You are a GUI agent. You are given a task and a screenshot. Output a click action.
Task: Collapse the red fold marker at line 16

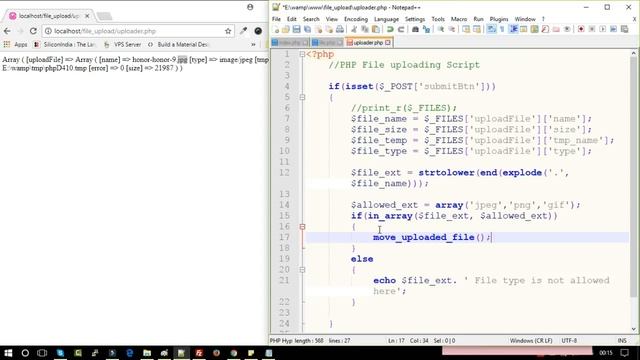302,227
